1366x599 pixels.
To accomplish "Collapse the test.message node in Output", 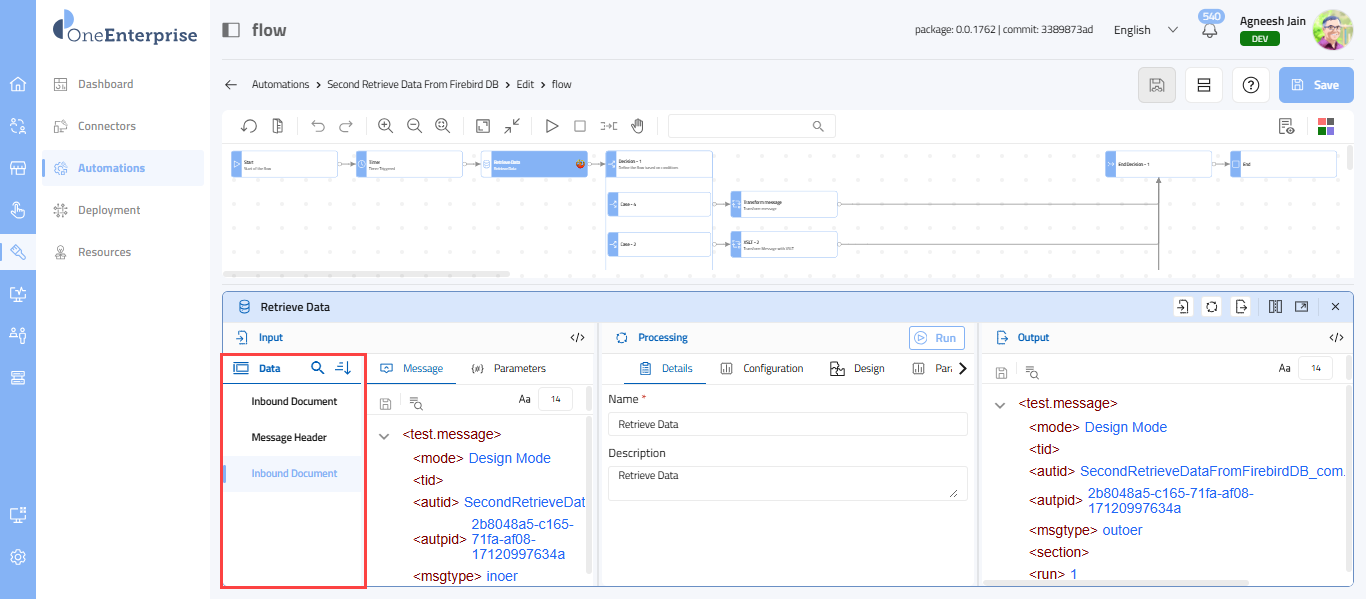I will point(999,405).
